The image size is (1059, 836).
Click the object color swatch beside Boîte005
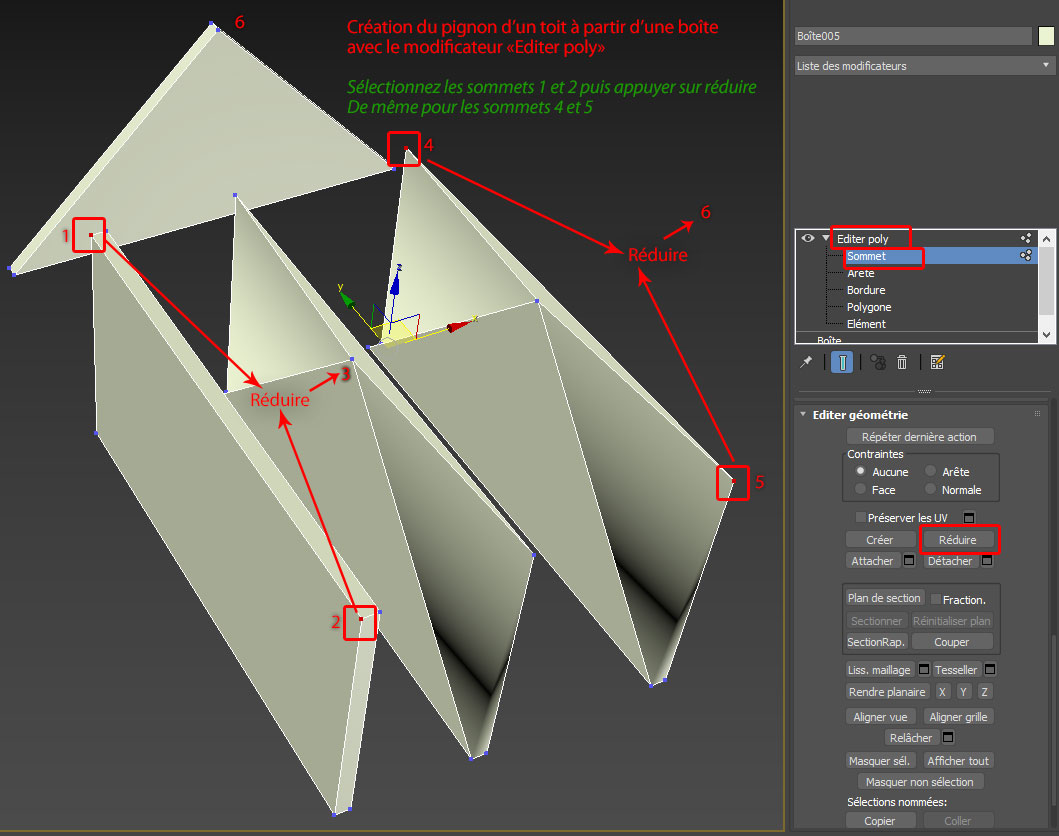click(1046, 36)
